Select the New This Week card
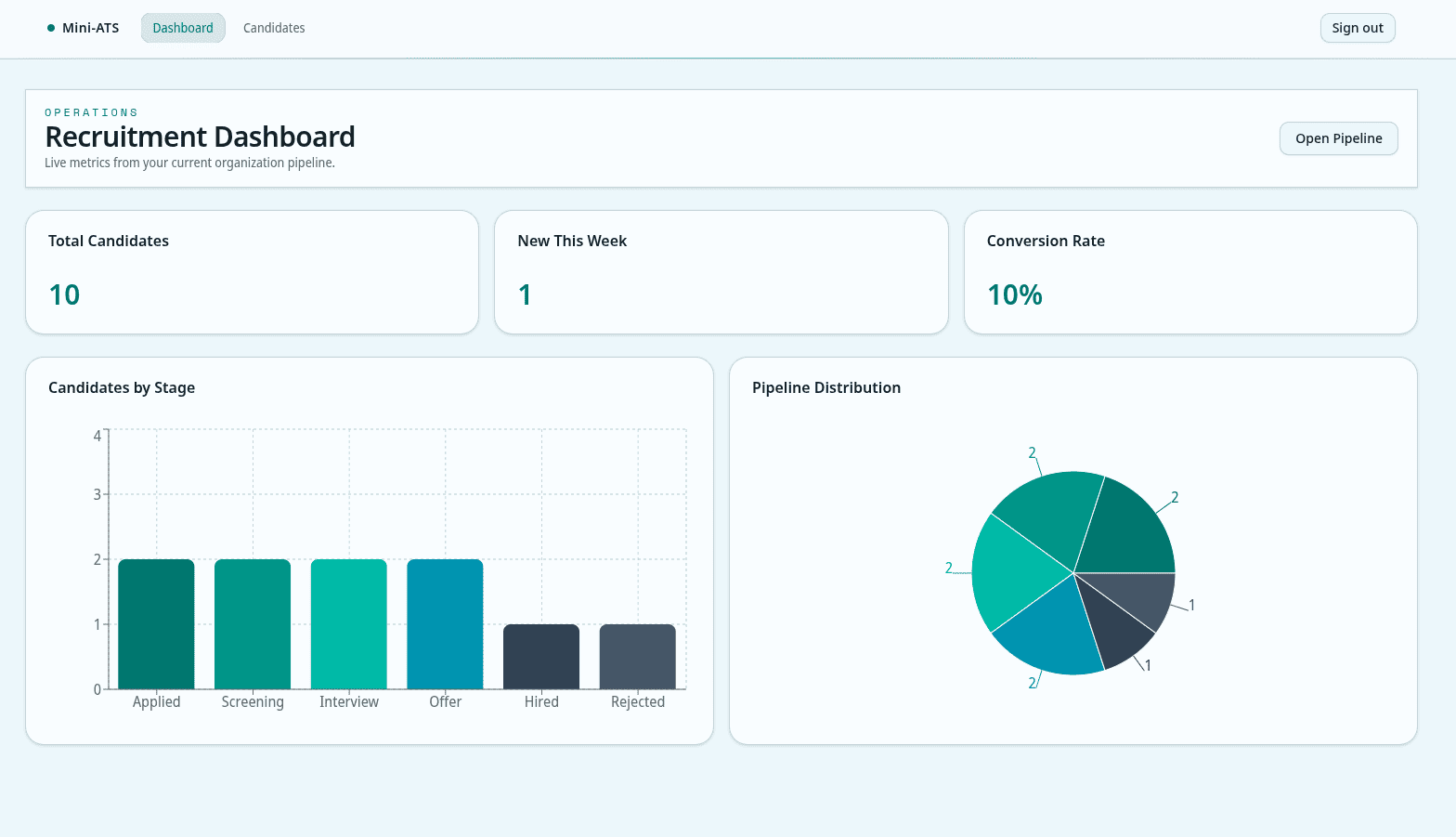Image resolution: width=1456 pixels, height=837 pixels. pos(721,271)
